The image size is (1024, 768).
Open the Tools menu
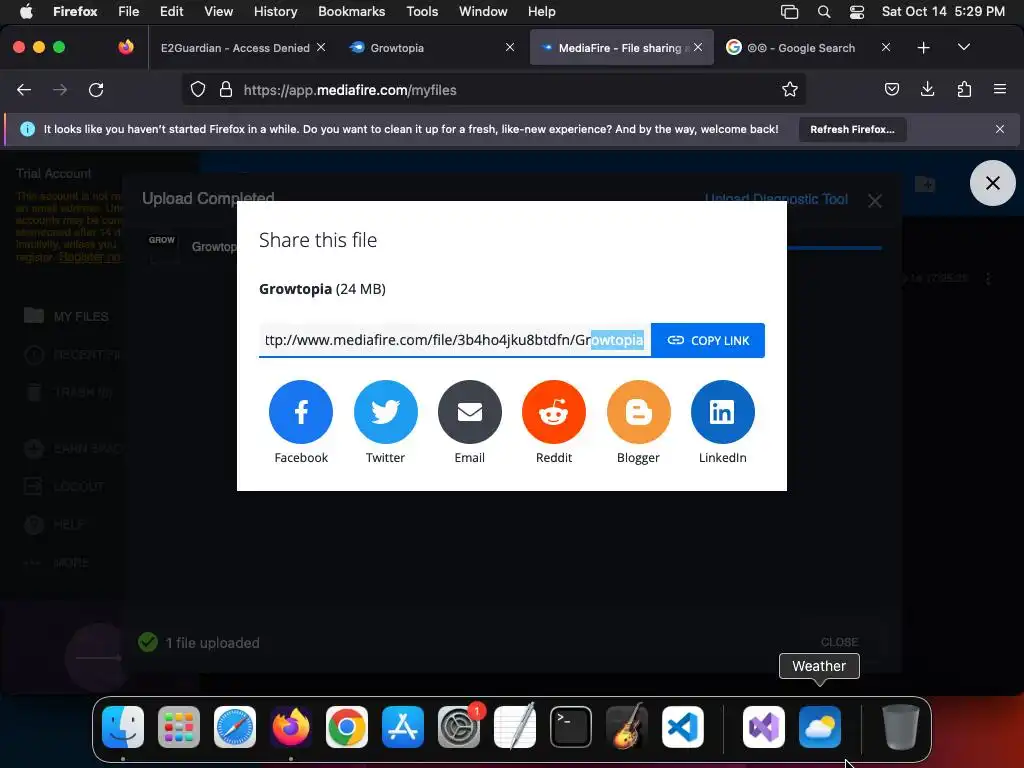point(422,11)
